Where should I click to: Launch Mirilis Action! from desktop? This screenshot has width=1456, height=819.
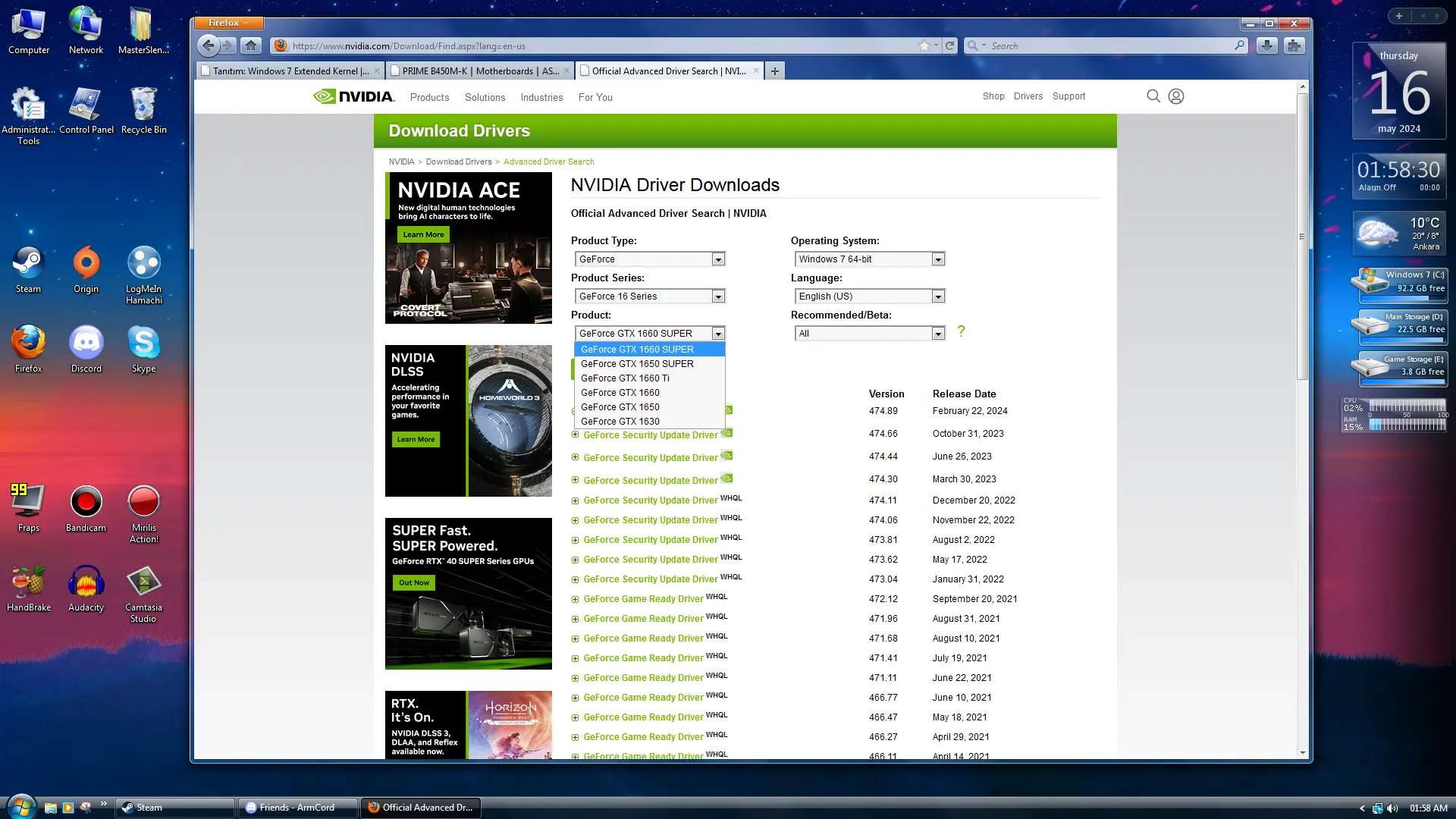[143, 513]
